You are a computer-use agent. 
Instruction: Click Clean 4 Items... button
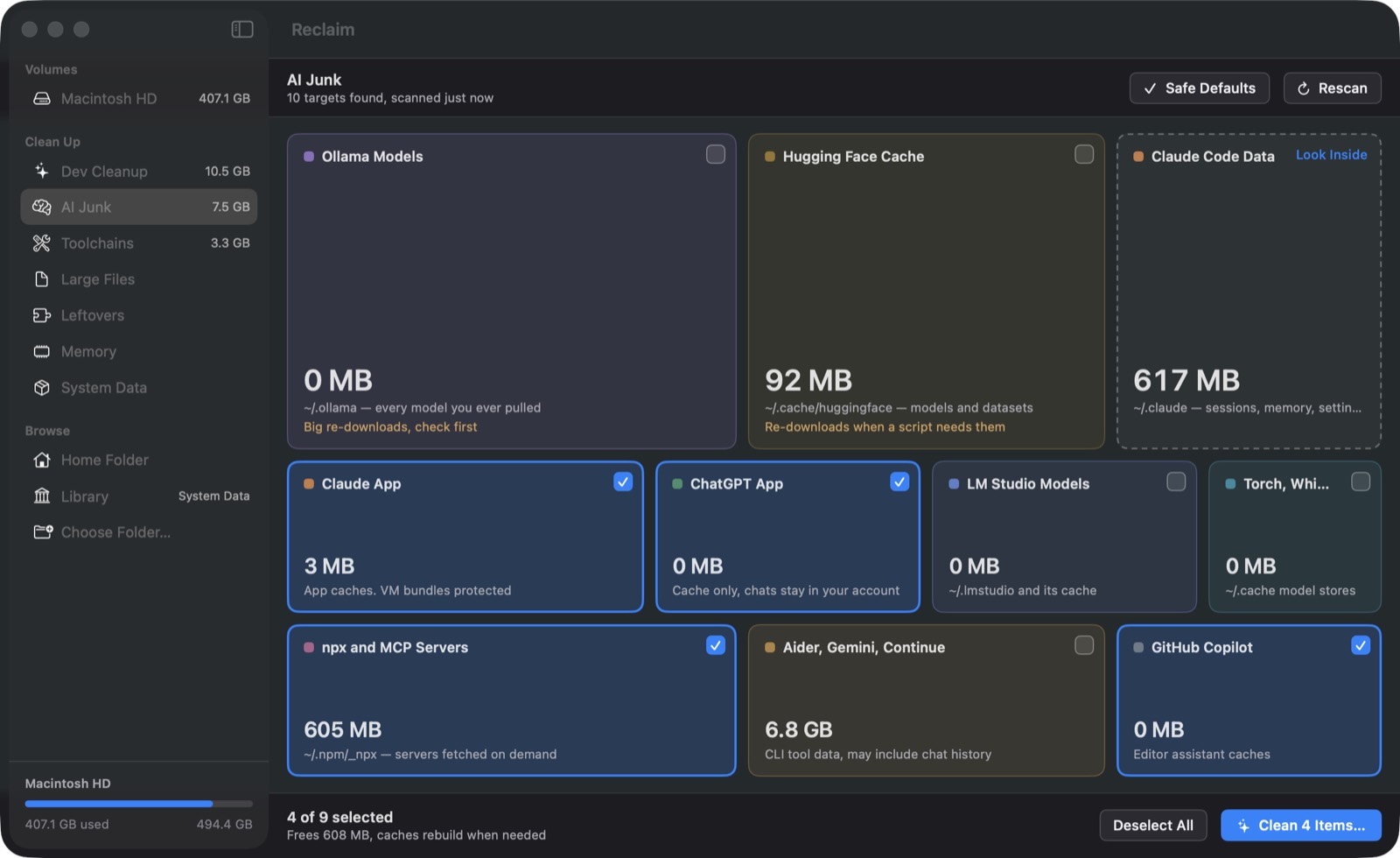click(x=1301, y=826)
